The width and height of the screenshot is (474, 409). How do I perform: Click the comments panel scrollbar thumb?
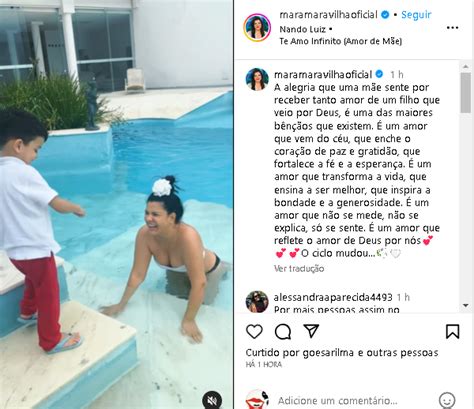(x=466, y=93)
